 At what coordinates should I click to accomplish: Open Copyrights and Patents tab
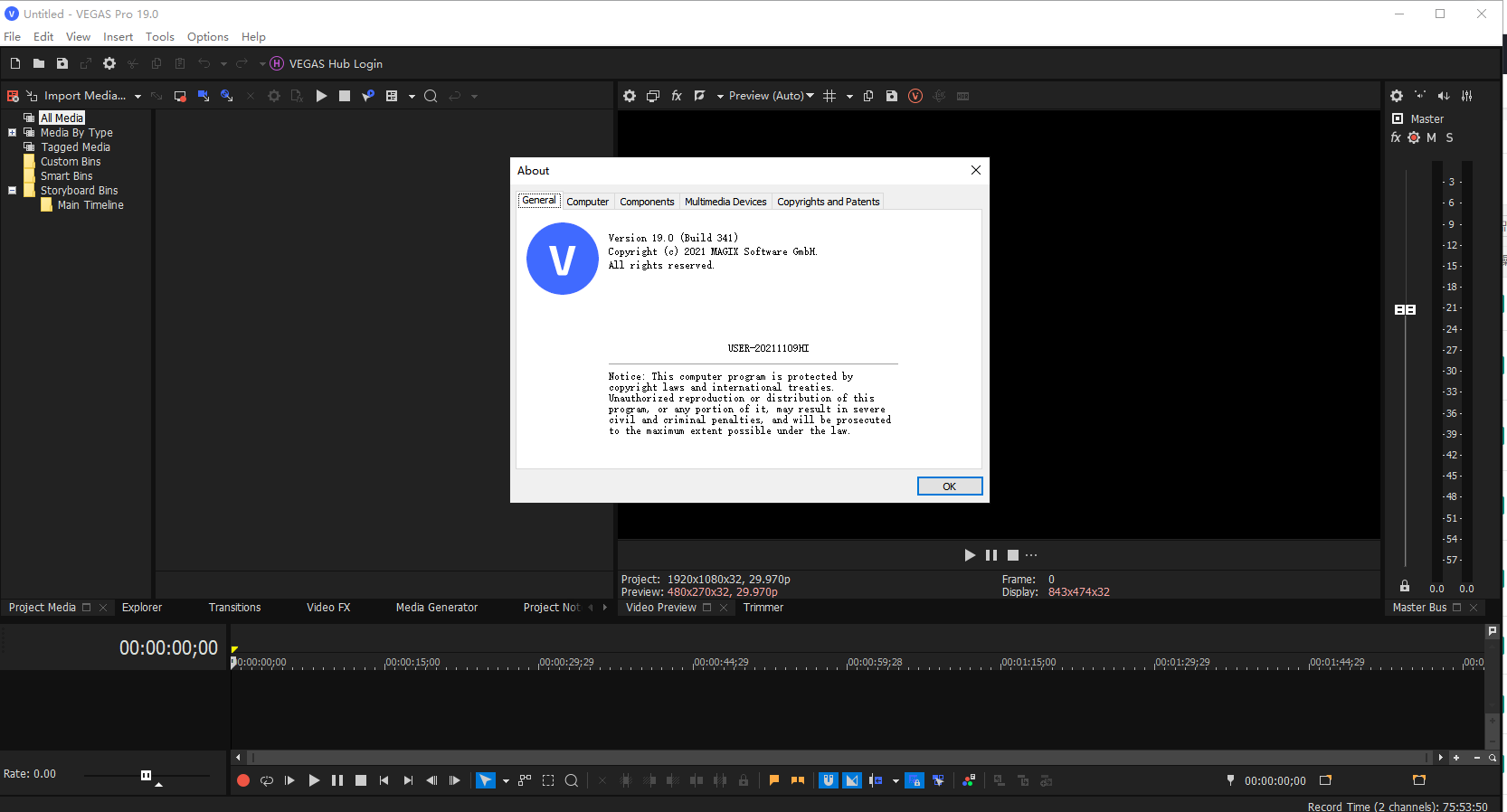click(829, 202)
